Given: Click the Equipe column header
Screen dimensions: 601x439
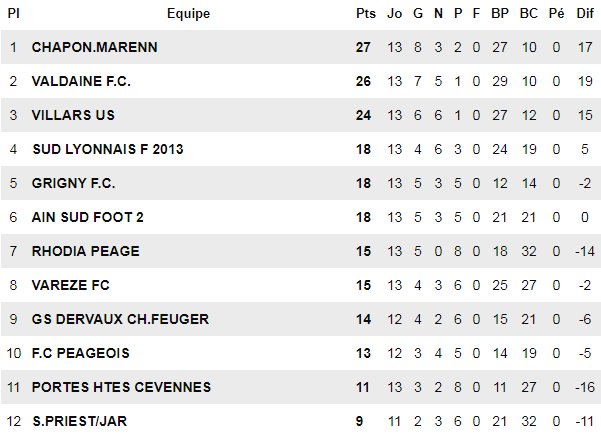Looking at the screenshot, I should tap(188, 14).
